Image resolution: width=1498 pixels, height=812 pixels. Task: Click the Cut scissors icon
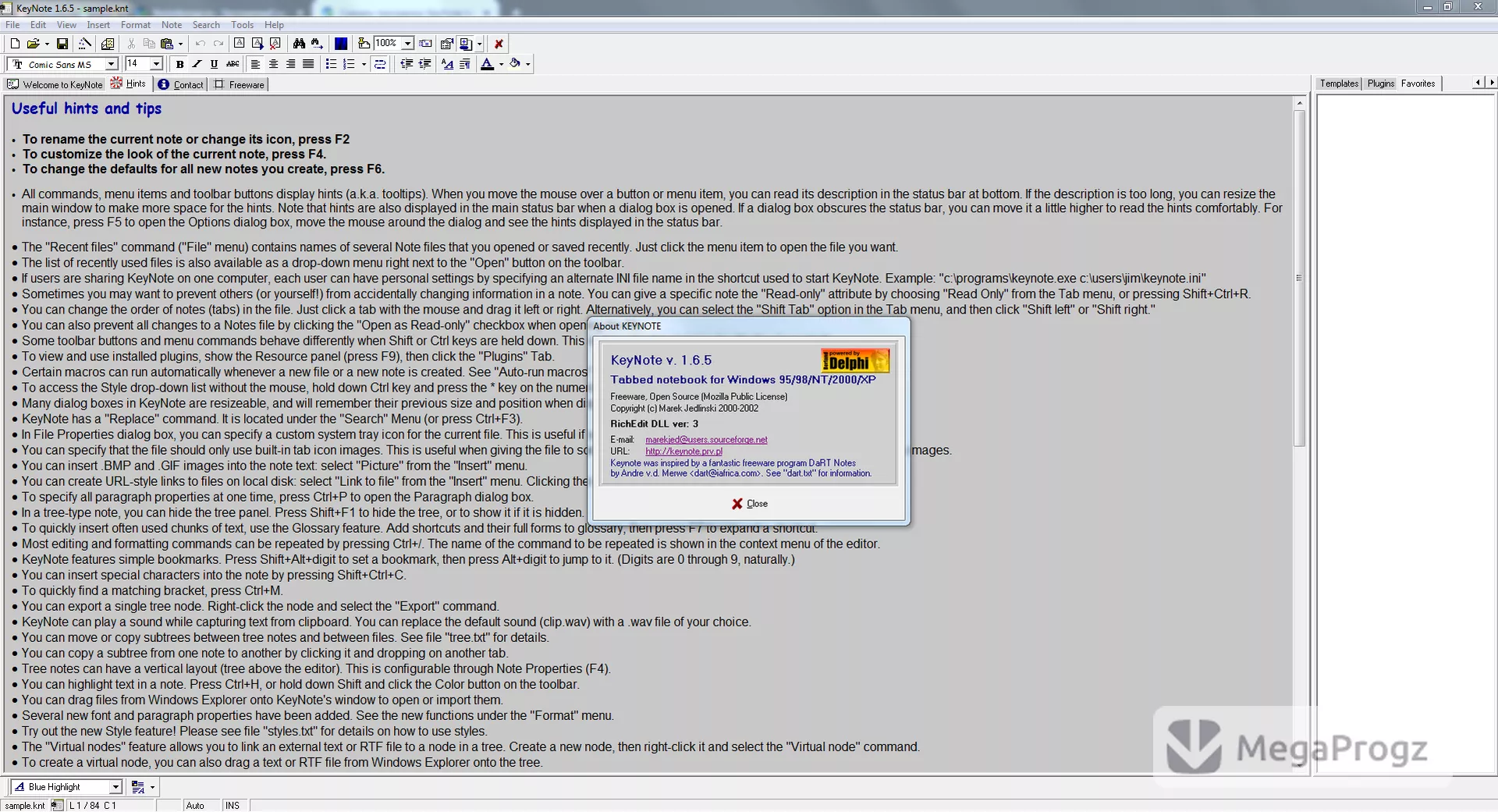coord(131,44)
